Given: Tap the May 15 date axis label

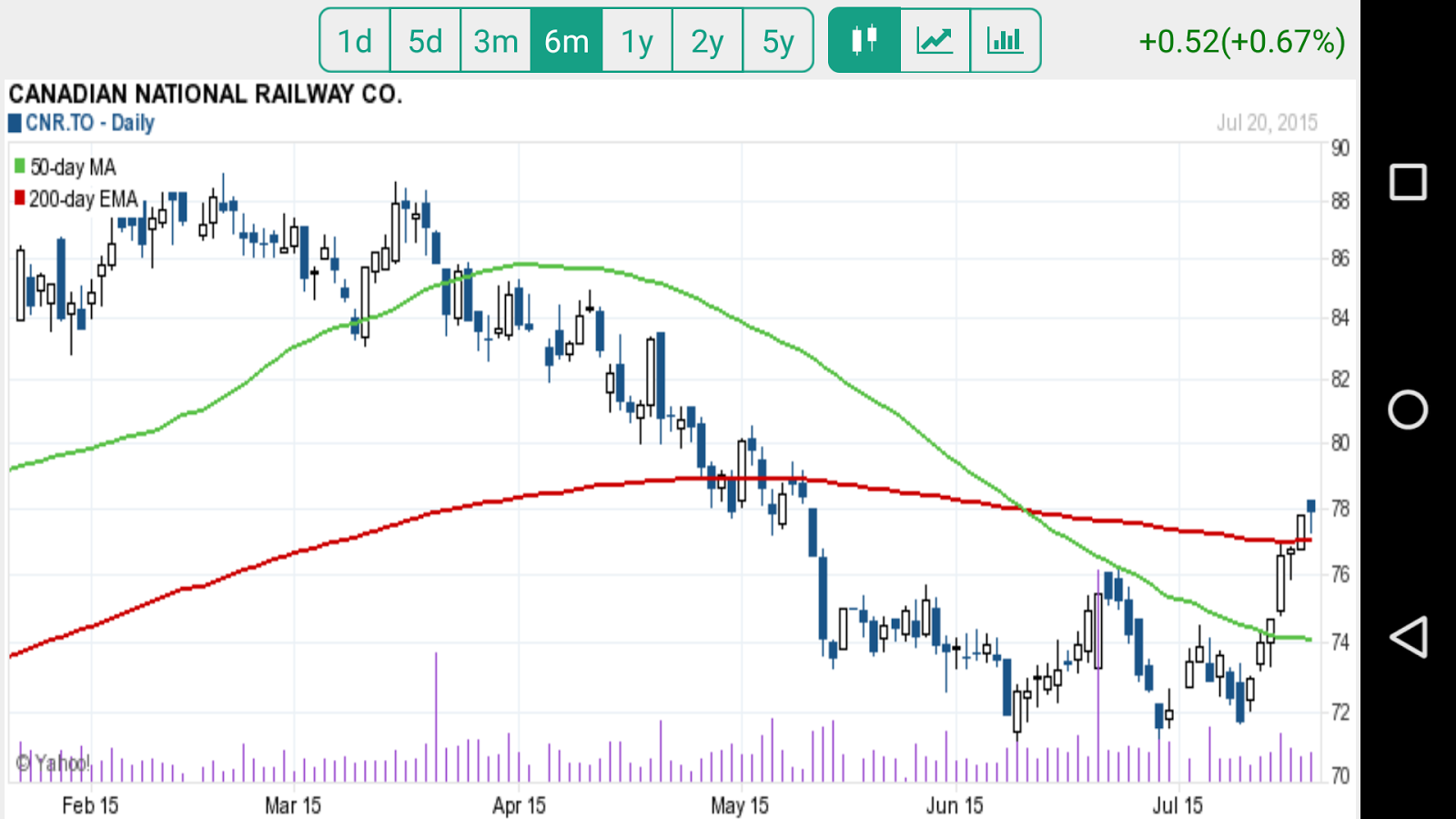Looking at the screenshot, I should (x=740, y=805).
